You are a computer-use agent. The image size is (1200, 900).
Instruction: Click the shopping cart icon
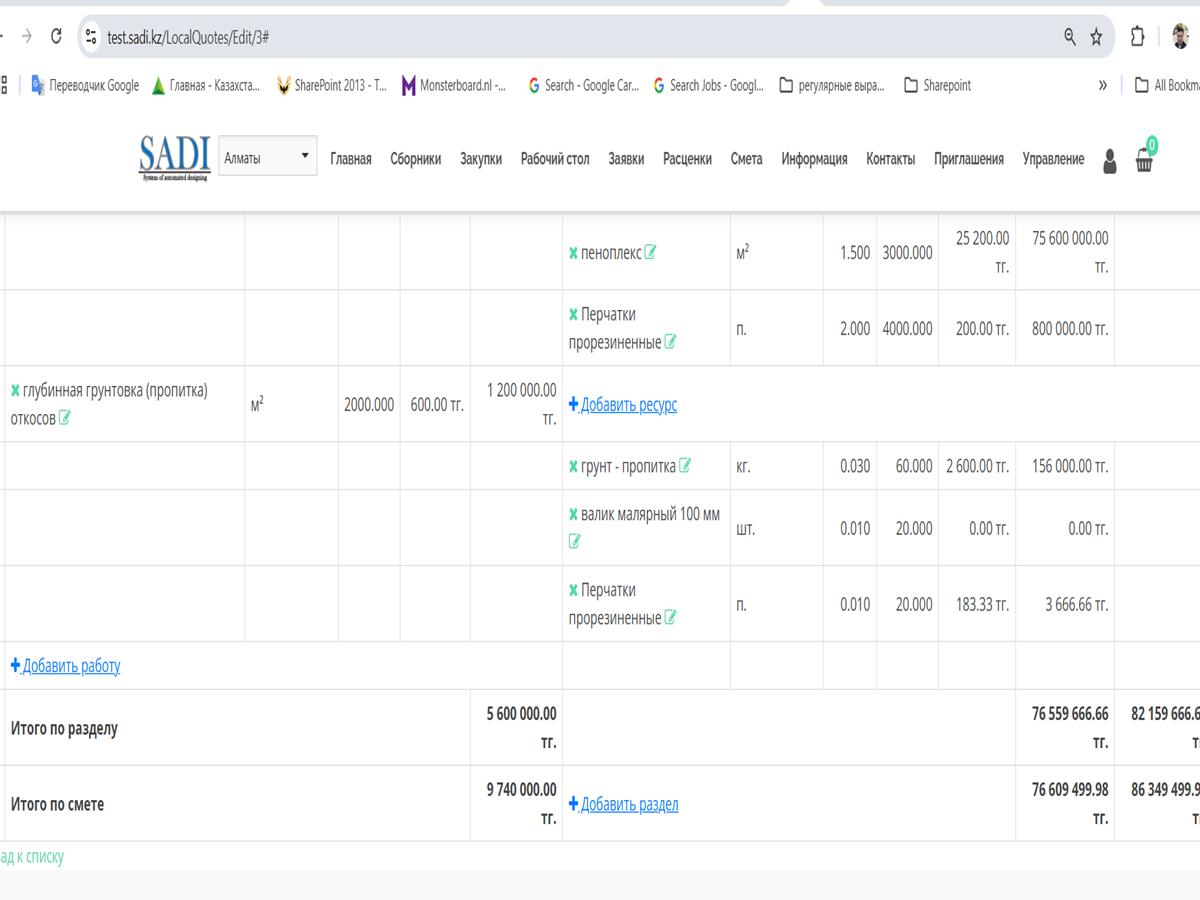click(1145, 160)
